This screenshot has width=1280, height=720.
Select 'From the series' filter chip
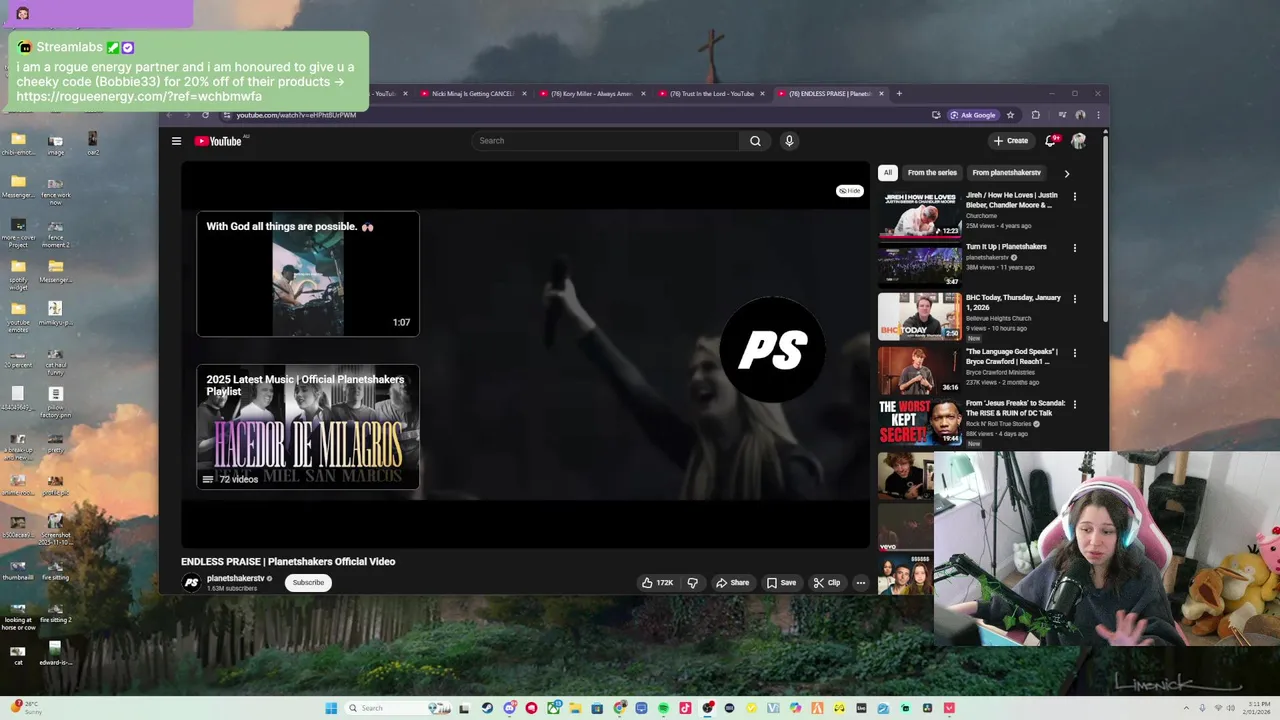click(x=932, y=172)
